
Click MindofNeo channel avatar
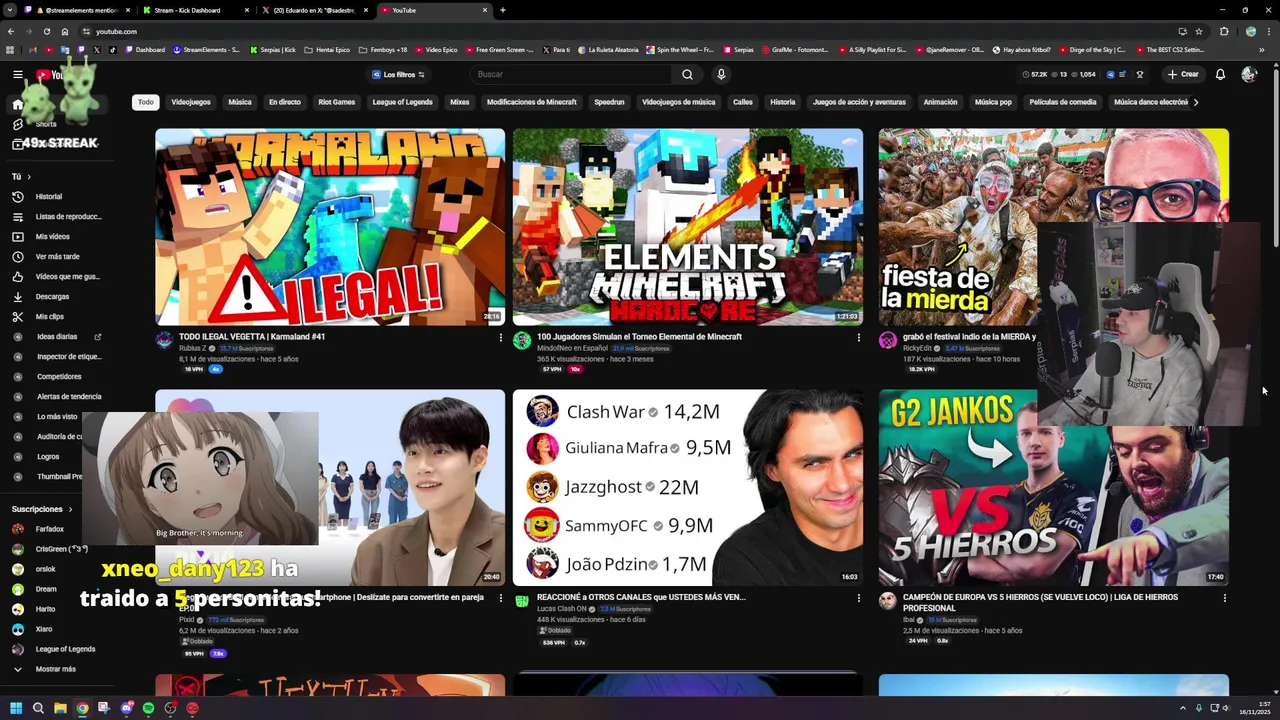[x=521, y=341]
